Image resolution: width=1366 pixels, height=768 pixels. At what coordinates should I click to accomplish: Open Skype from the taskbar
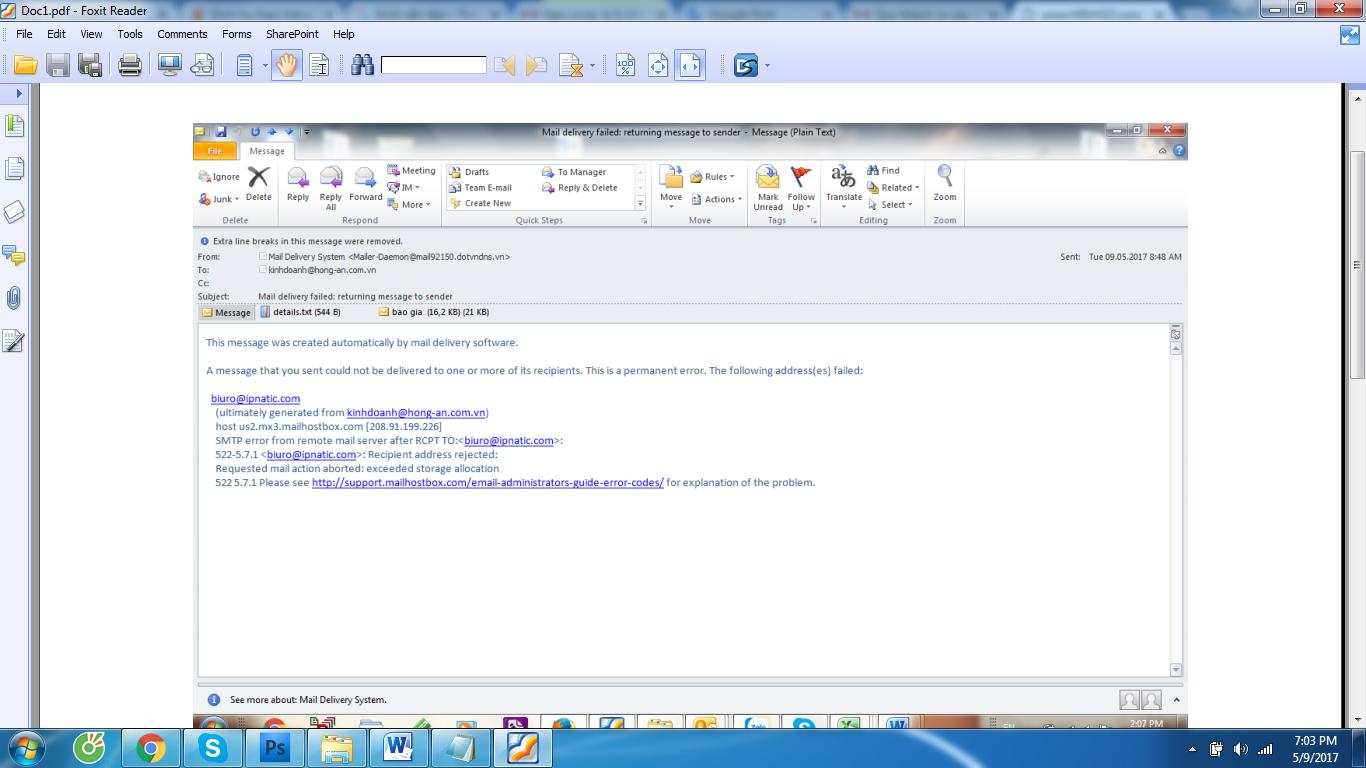(x=213, y=748)
